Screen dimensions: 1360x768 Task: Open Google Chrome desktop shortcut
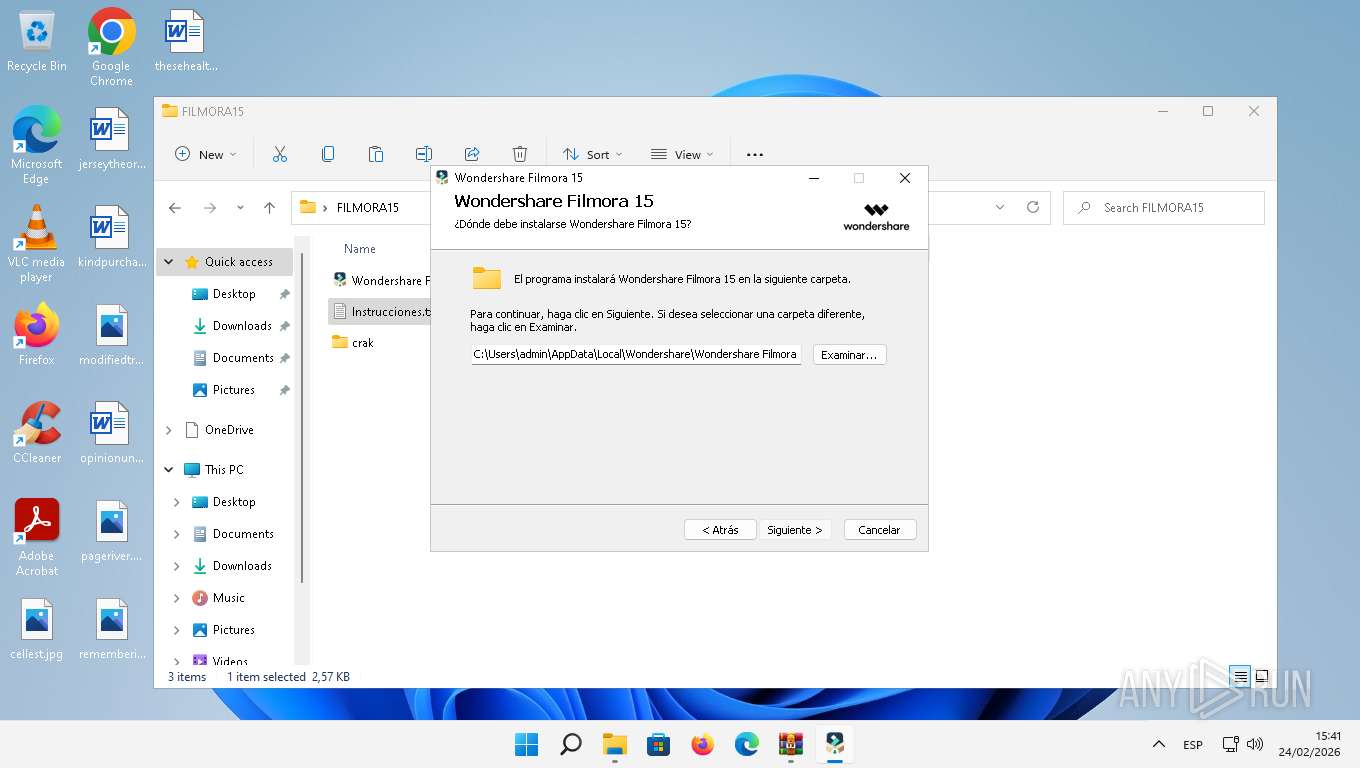pos(111,47)
